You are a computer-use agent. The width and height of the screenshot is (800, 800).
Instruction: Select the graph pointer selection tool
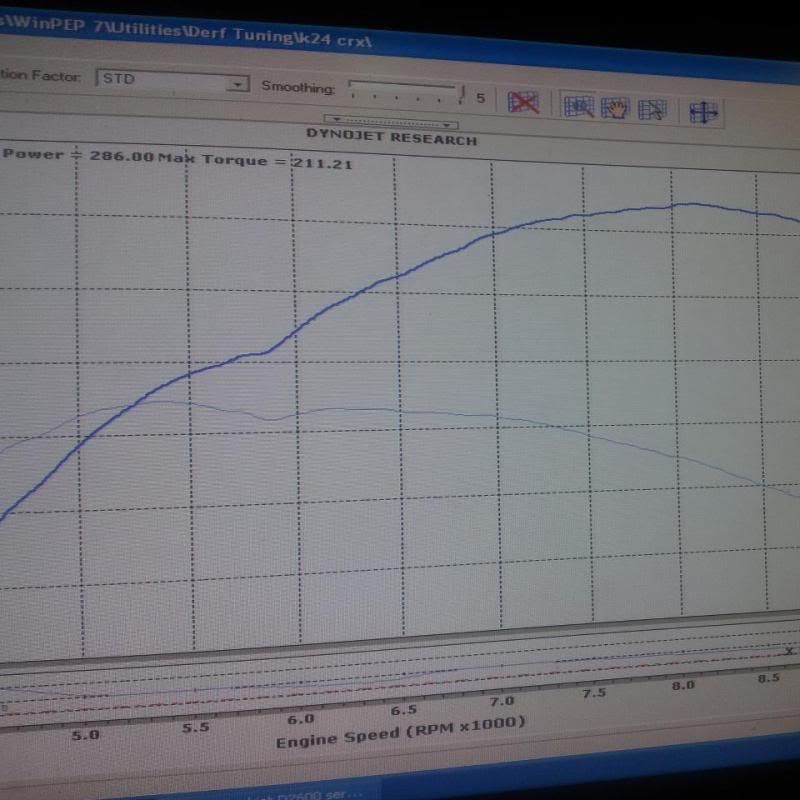[x=652, y=110]
